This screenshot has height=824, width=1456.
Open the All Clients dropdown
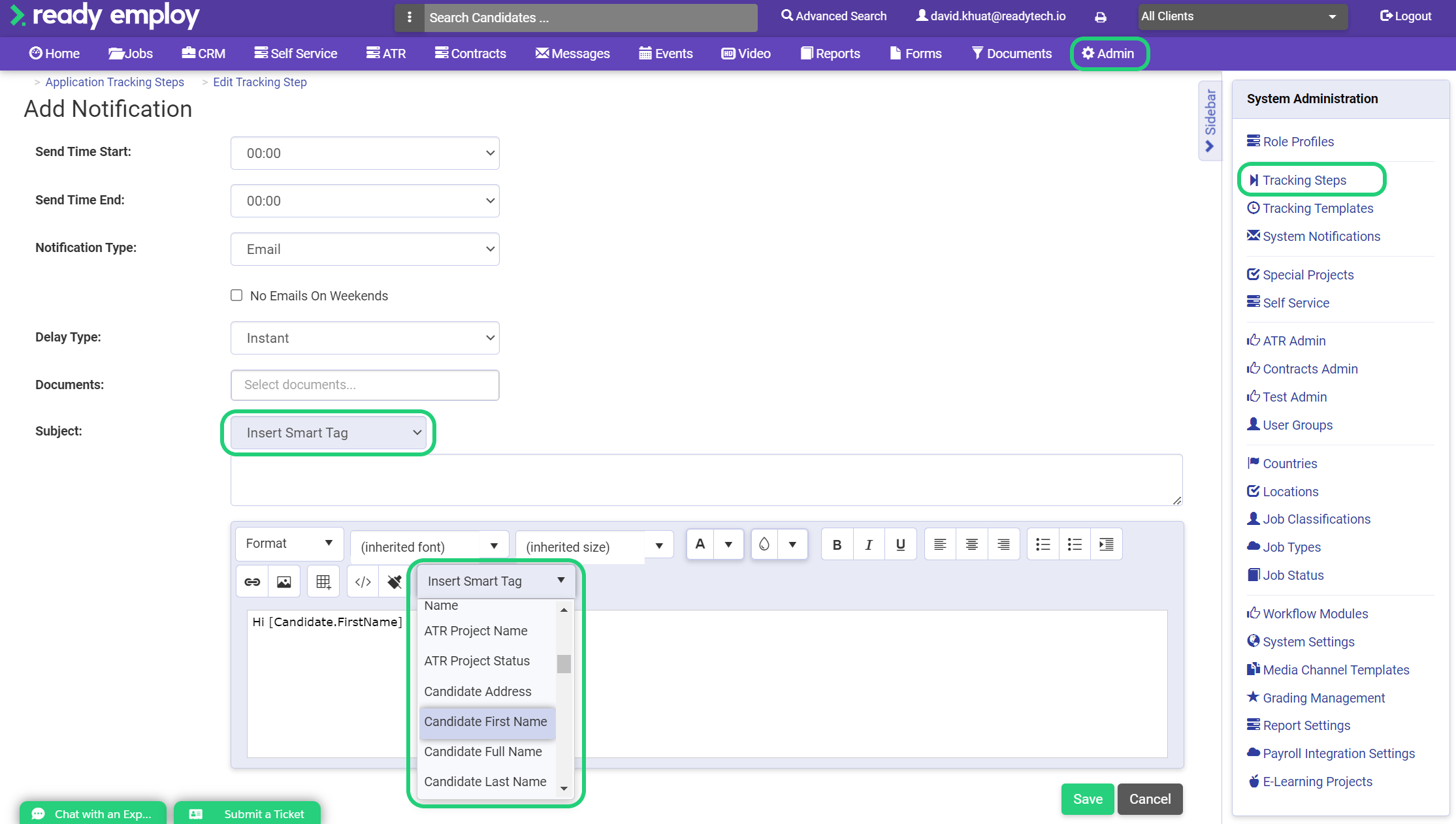[1243, 17]
